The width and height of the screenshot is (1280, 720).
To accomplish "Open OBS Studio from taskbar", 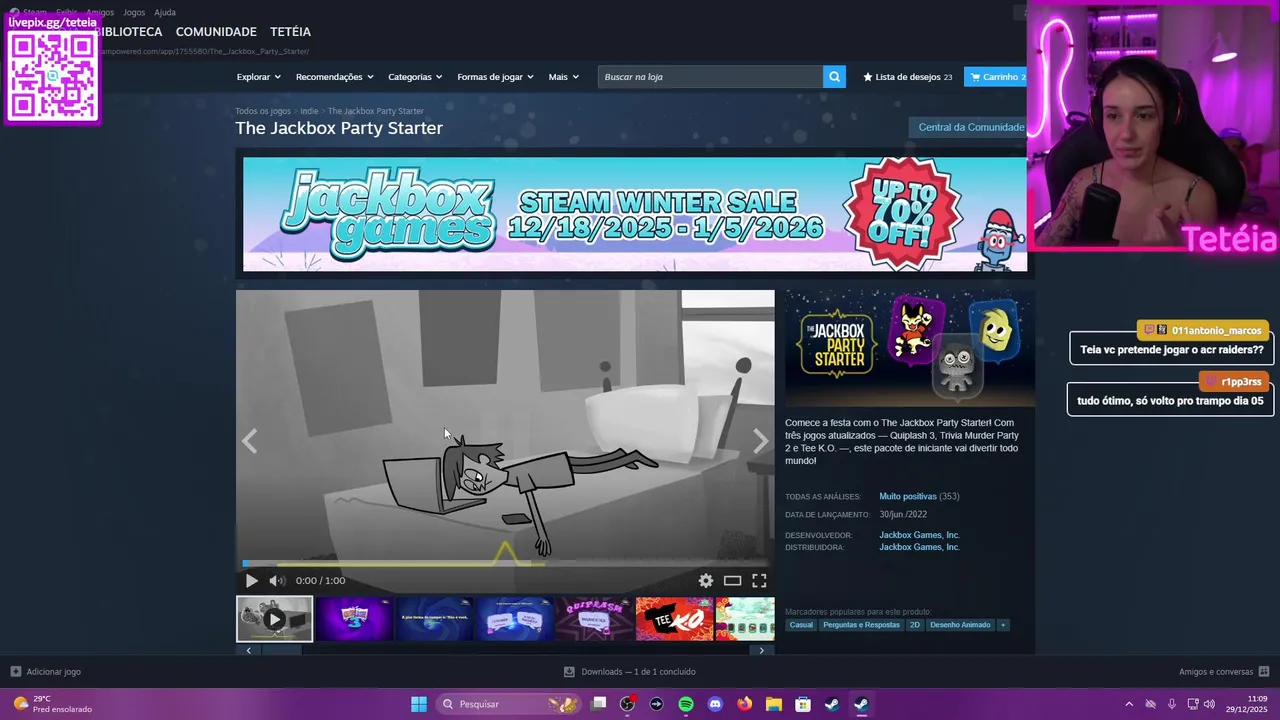I will coord(627,704).
